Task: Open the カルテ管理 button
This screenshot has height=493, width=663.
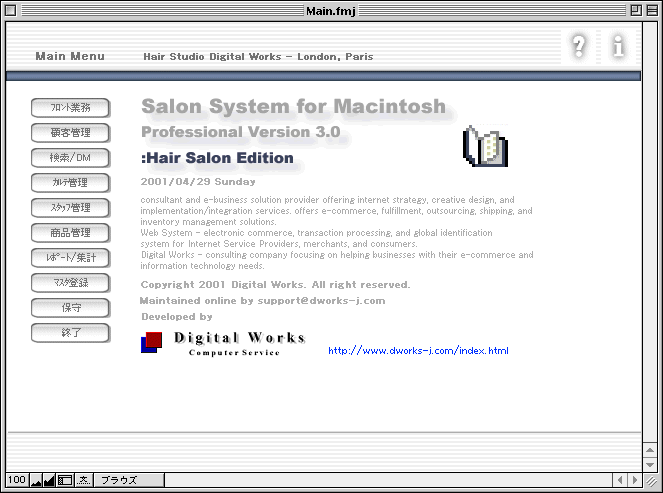Action: click(x=71, y=183)
